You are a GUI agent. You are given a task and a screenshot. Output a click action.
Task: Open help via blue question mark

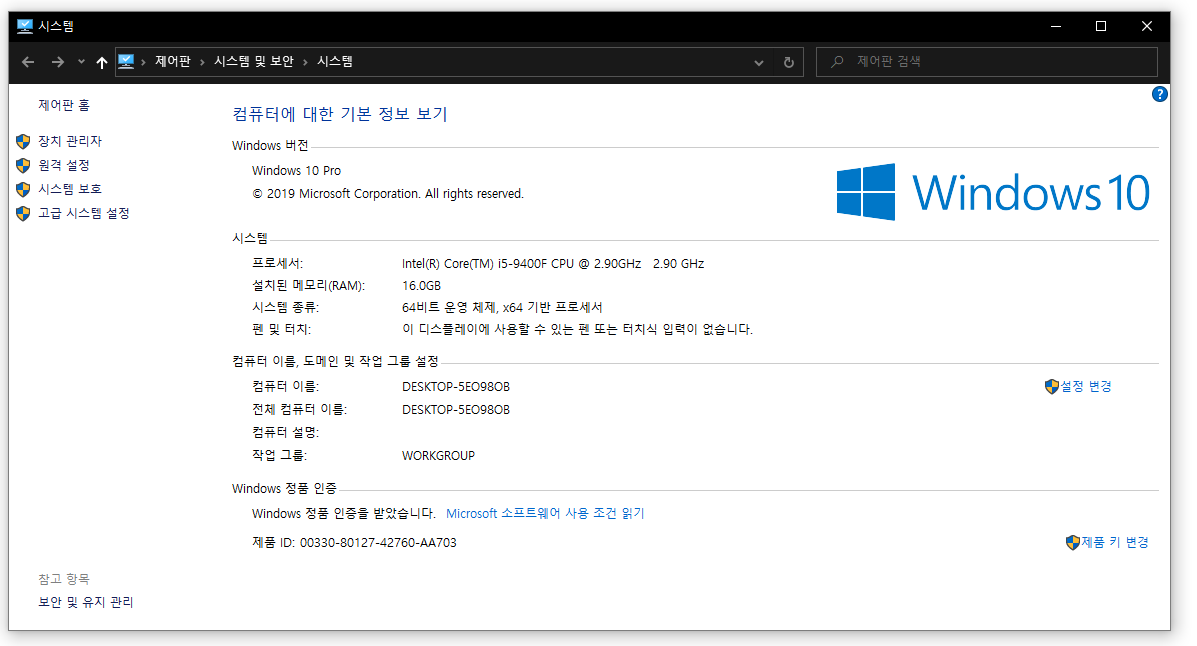[x=1160, y=94]
